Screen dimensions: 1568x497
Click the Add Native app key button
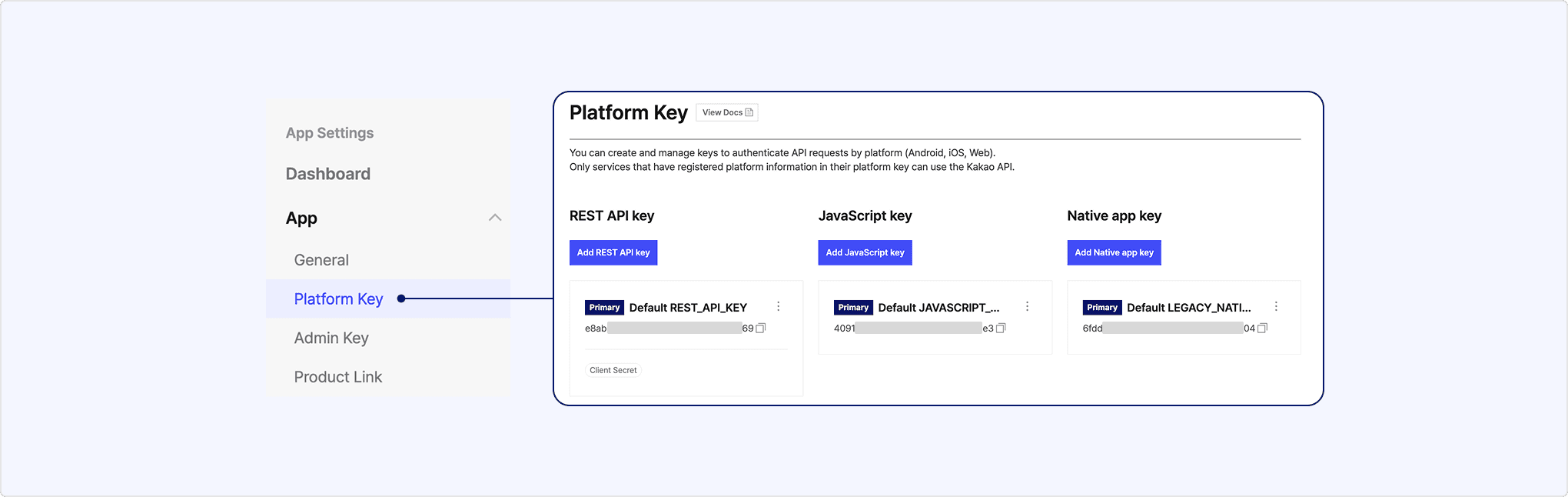point(1114,252)
